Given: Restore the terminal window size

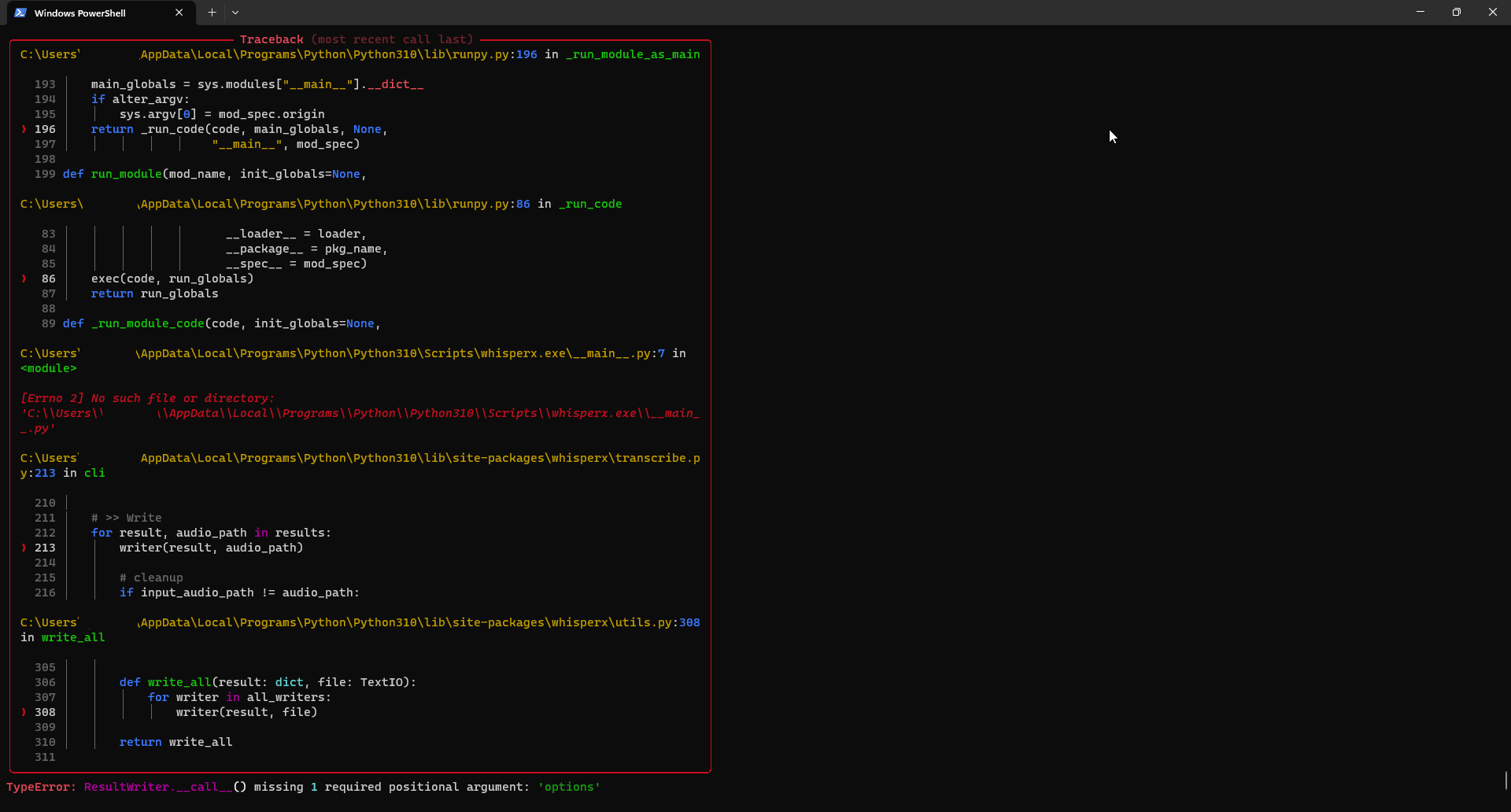Looking at the screenshot, I should [x=1457, y=12].
